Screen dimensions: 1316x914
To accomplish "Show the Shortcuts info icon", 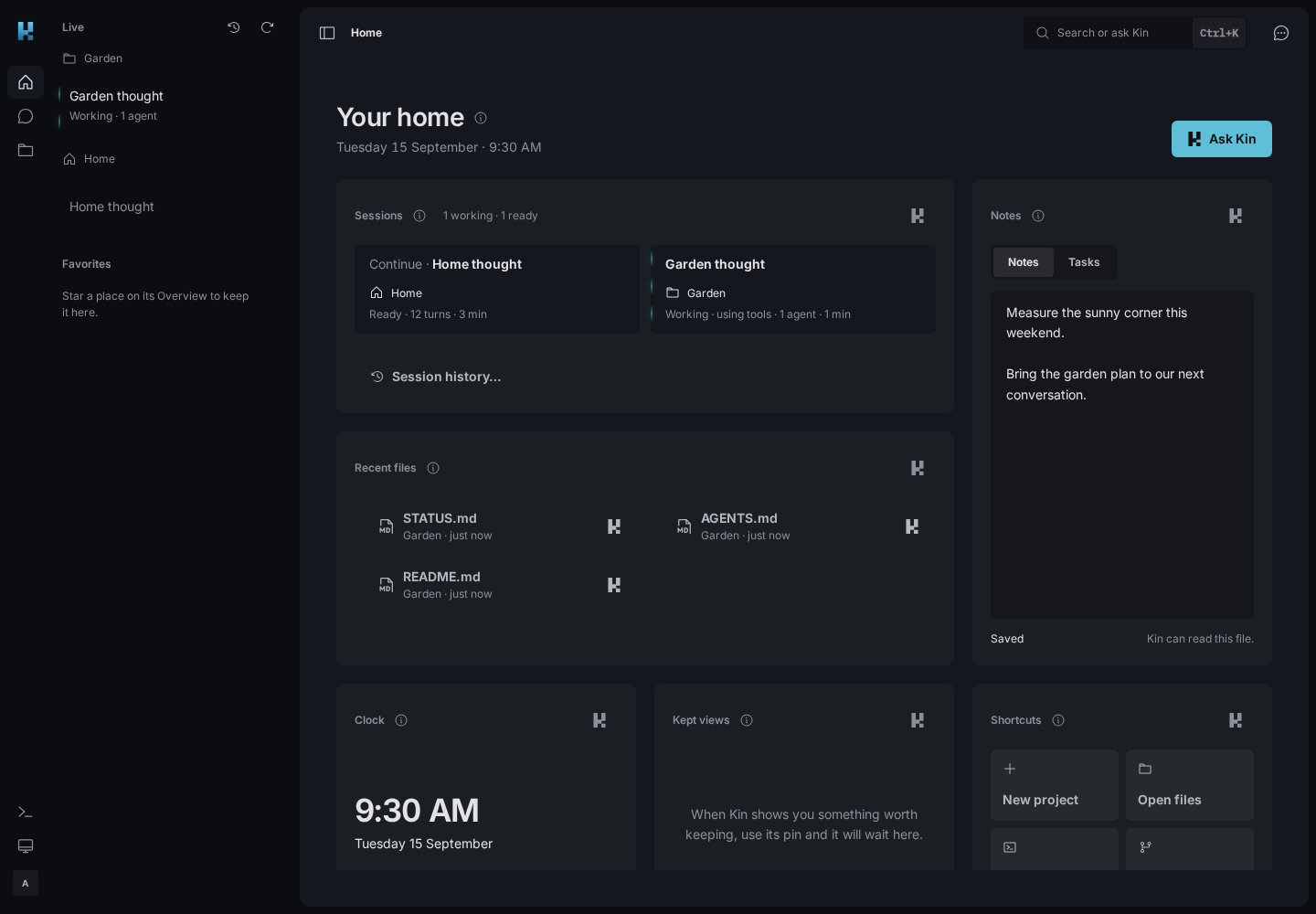I will point(1058,720).
